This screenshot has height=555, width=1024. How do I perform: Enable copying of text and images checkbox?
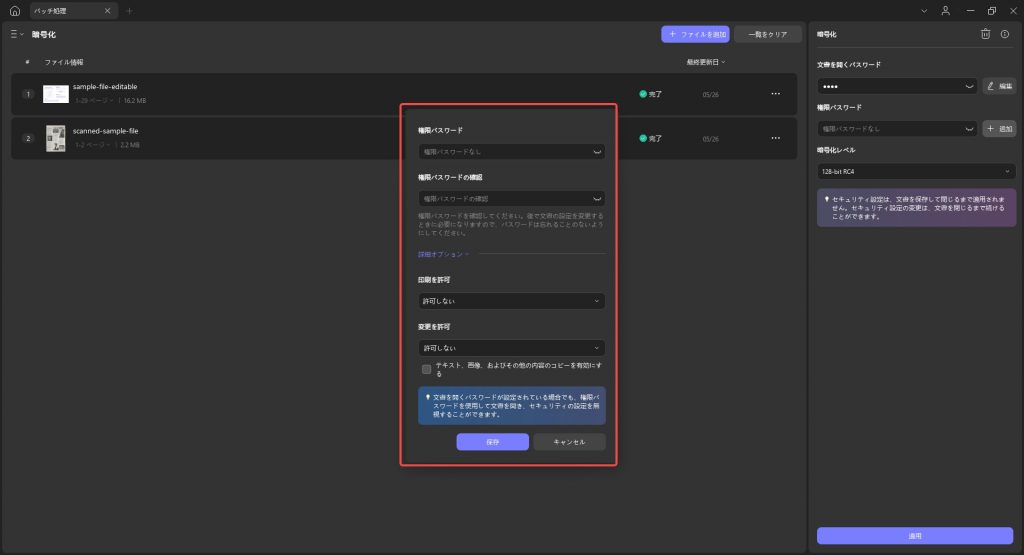[426, 370]
